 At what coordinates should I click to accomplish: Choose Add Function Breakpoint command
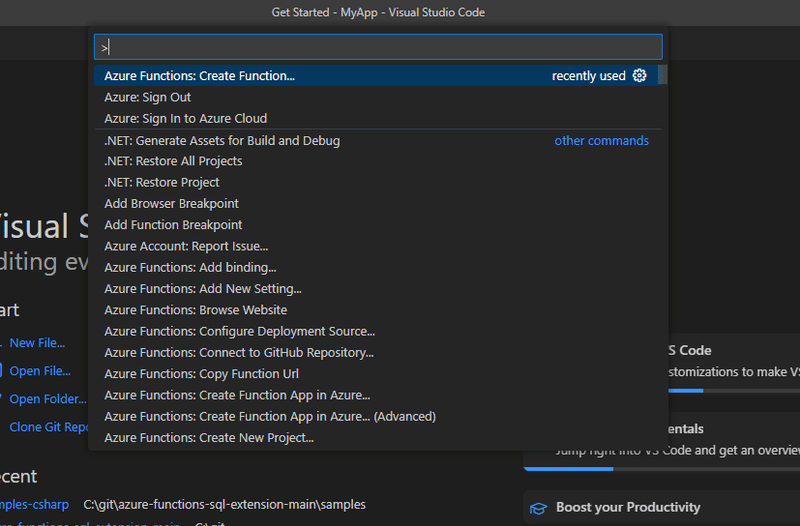coord(376,225)
